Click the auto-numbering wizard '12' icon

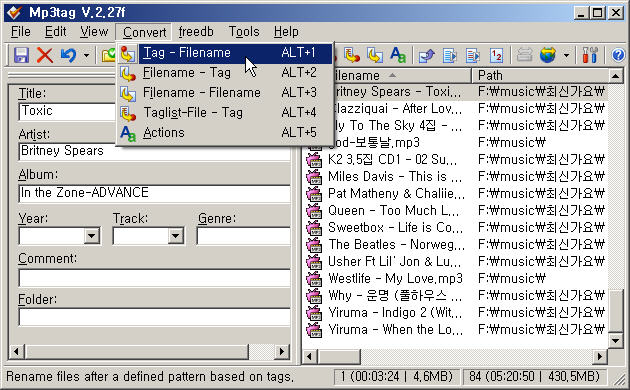tap(497, 55)
